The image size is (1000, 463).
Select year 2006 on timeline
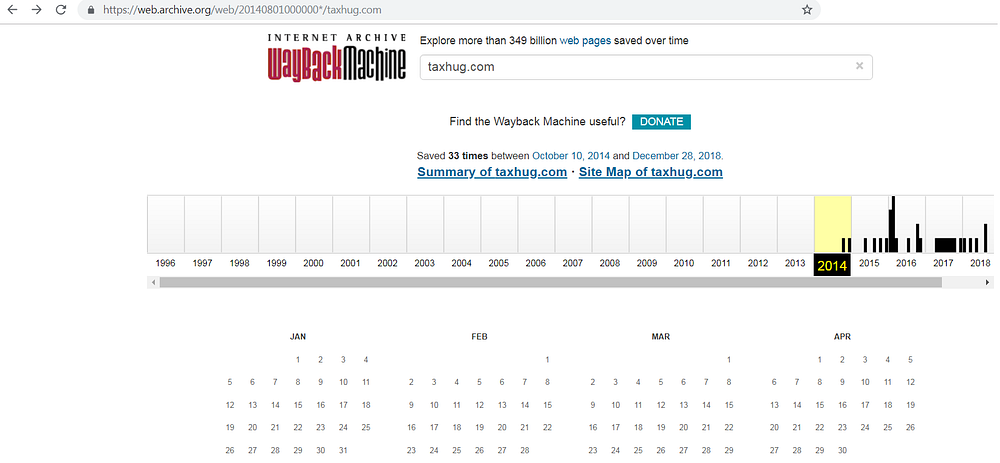coord(535,263)
